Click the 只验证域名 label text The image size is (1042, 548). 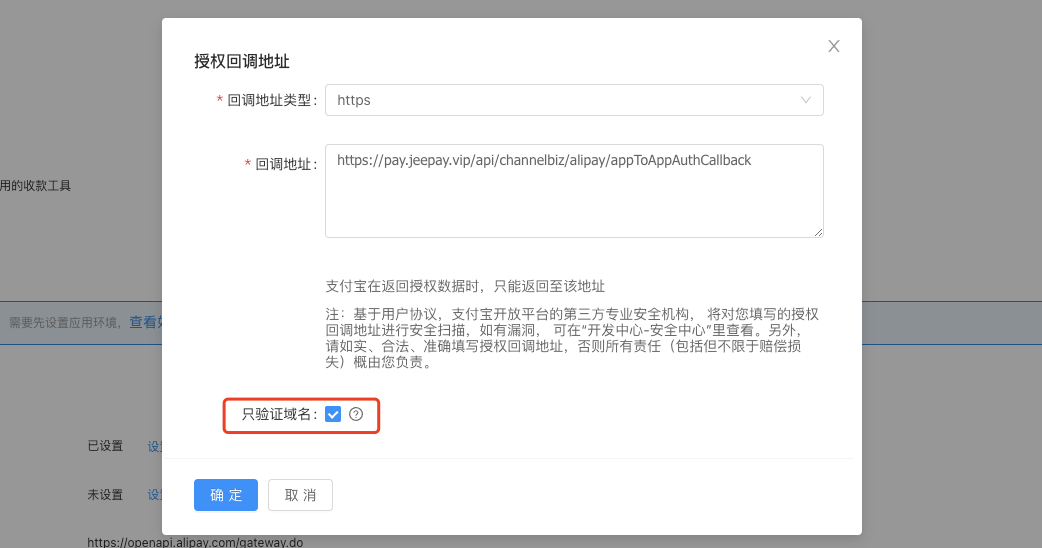point(276,414)
